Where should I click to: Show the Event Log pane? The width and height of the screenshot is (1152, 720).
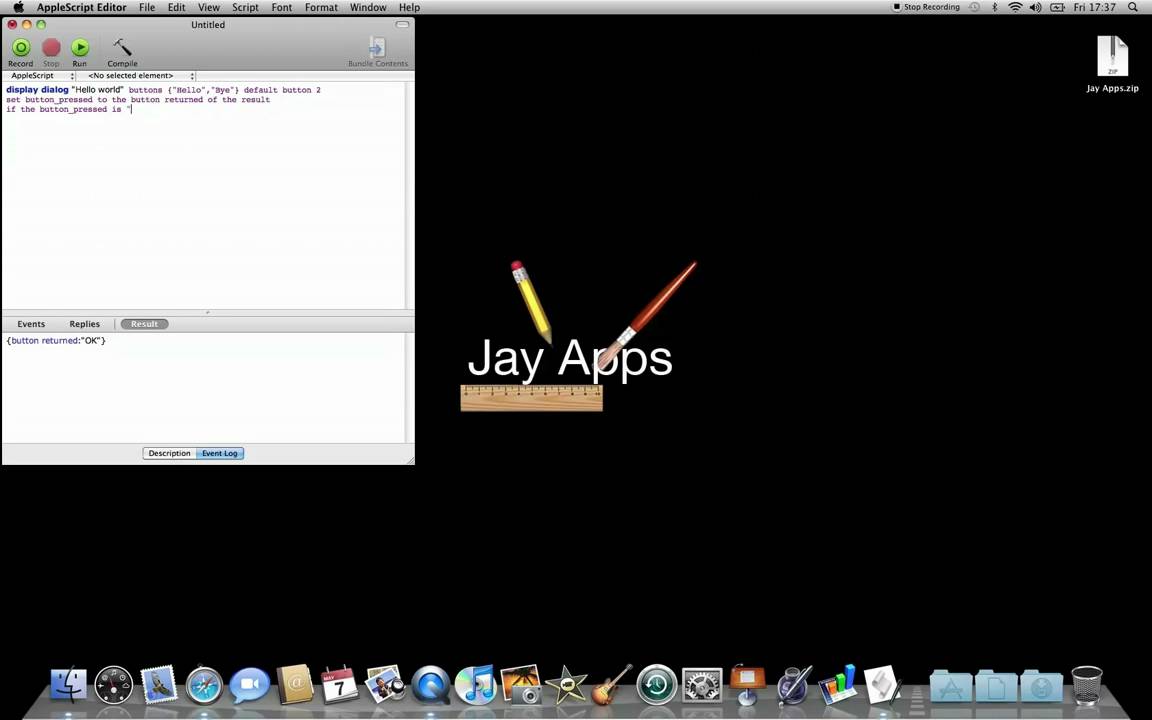pos(220,453)
